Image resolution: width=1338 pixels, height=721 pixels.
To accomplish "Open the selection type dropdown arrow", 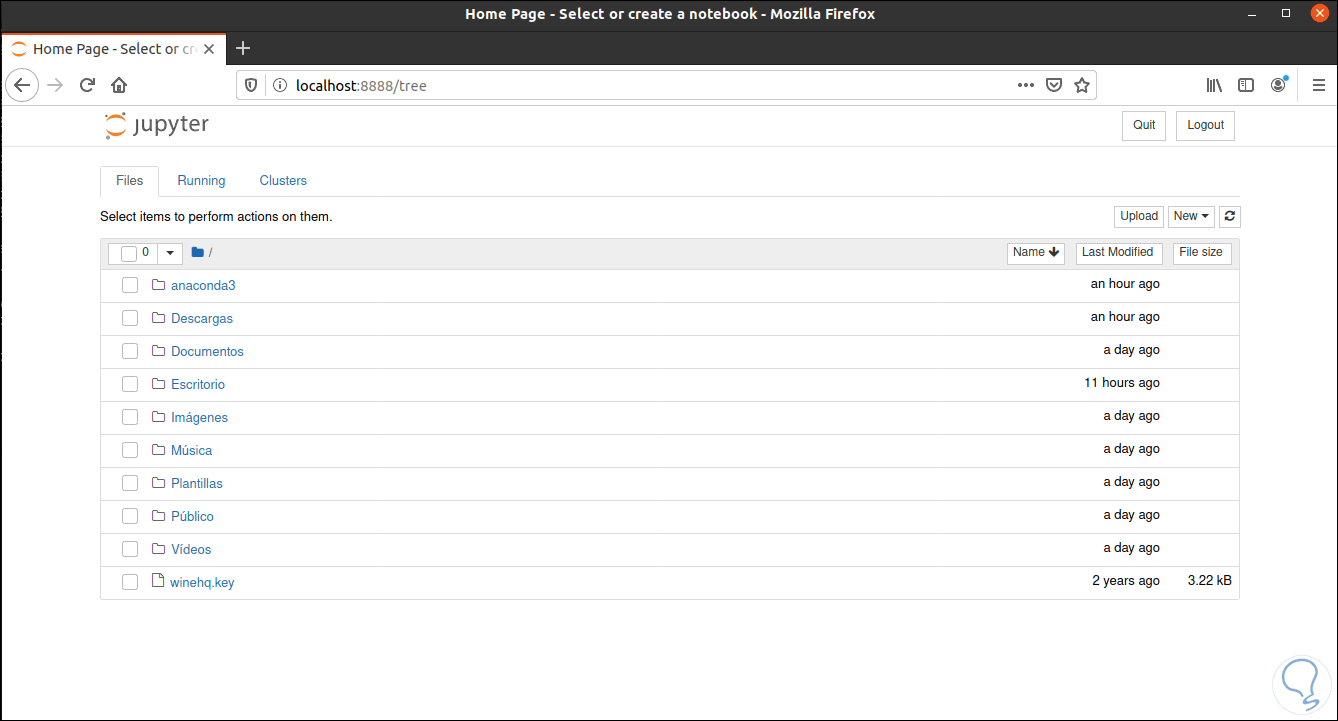I will 170,253.
